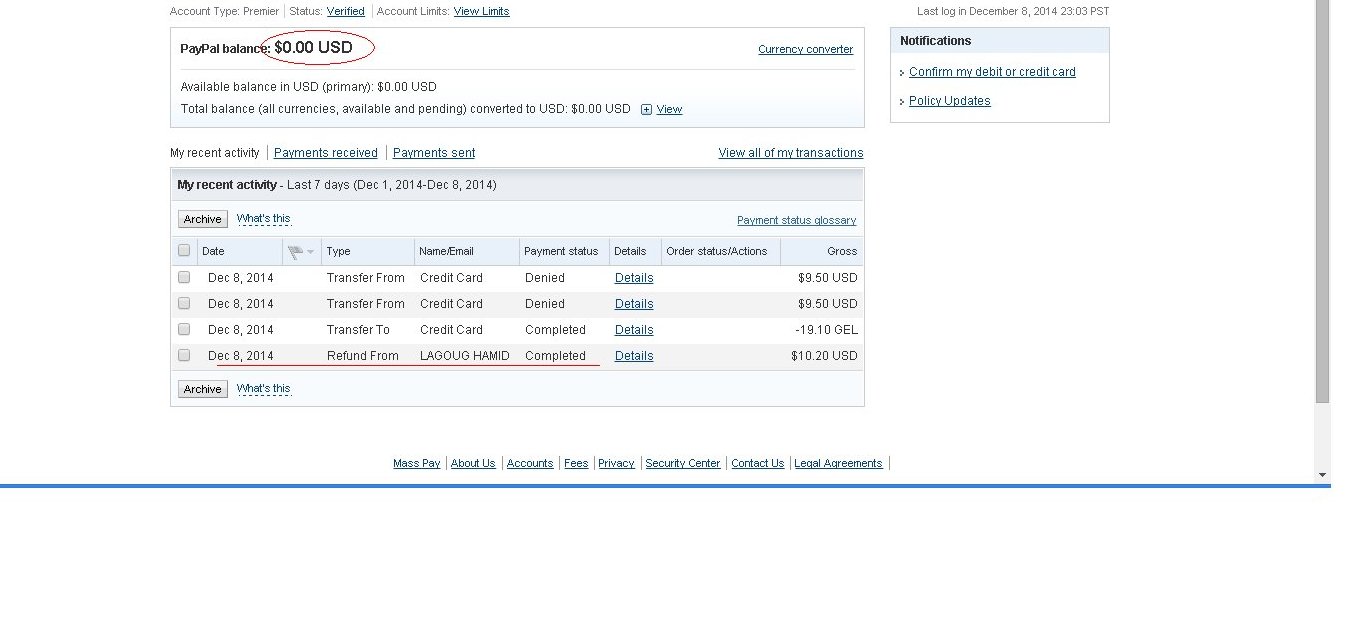Check the Transfer To -19.10 GEL row checkbox

click(x=184, y=329)
